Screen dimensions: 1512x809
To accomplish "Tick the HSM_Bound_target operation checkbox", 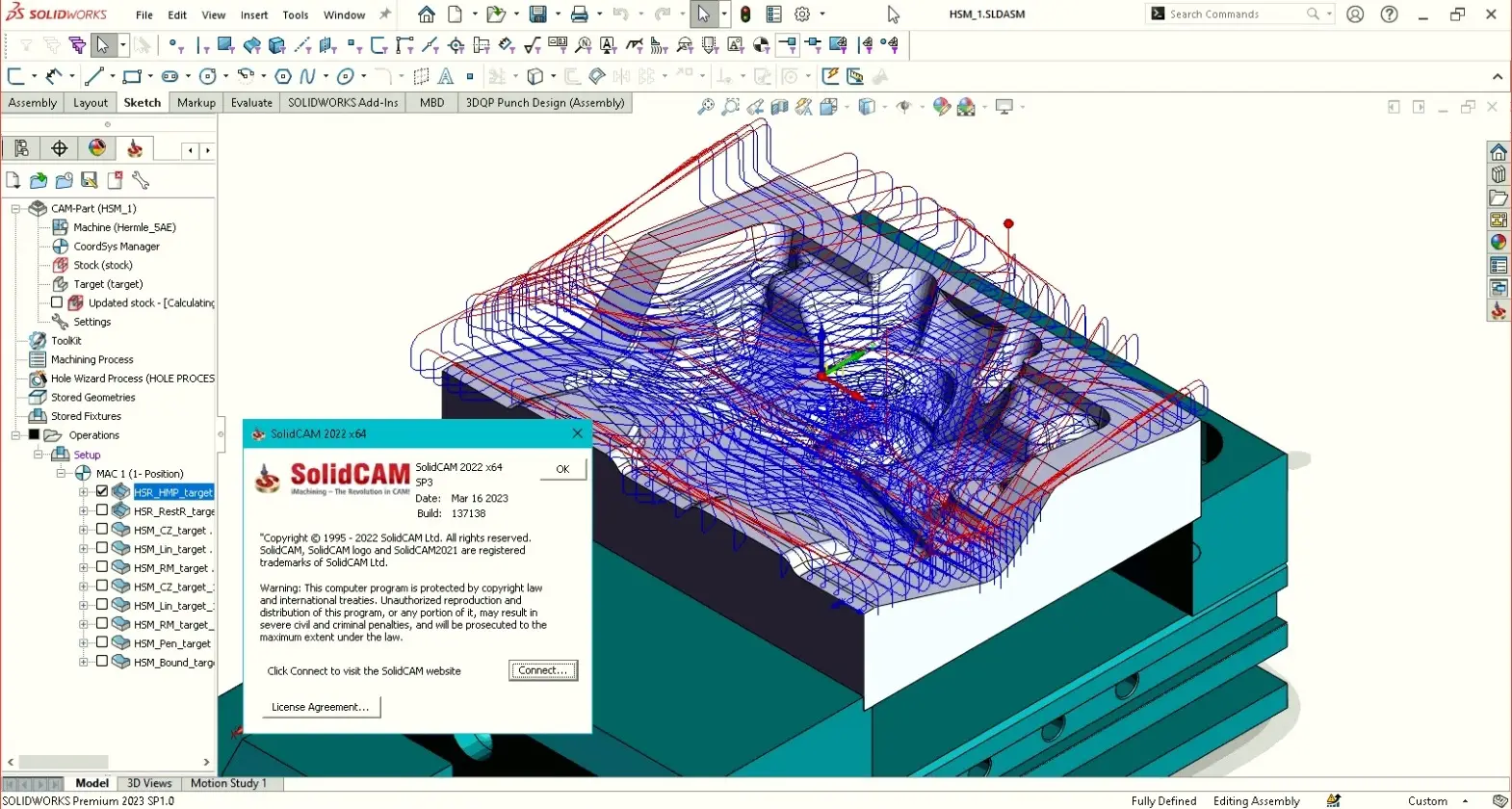I will click(x=102, y=662).
